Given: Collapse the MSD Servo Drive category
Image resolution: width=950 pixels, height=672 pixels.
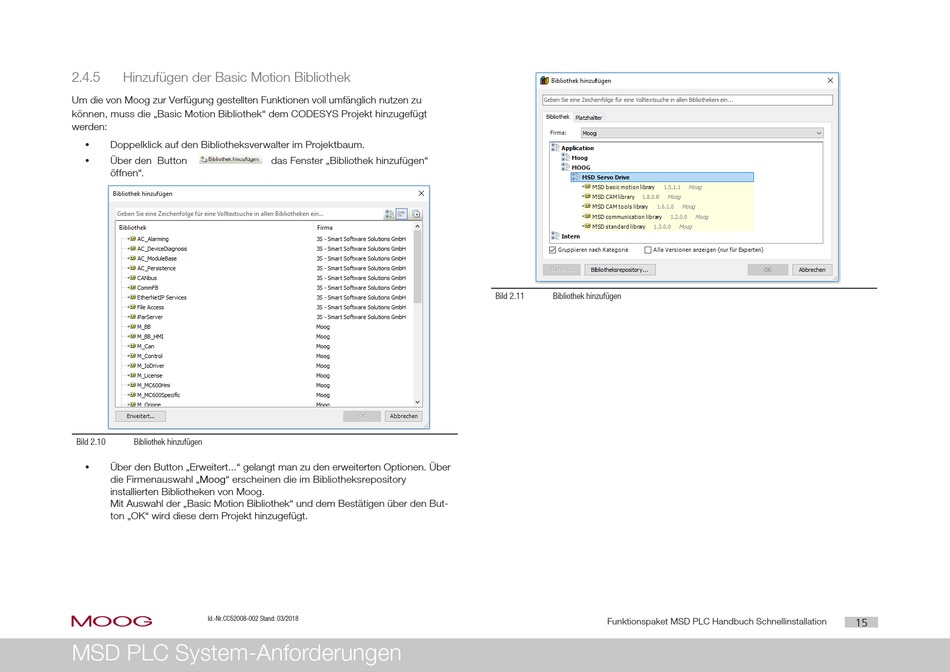Looking at the screenshot, I should click(576, 177).
